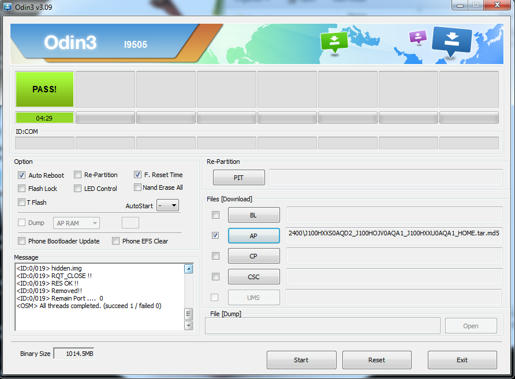Uncheck the checkbox beside AP
515x379 pixels.
216,235
